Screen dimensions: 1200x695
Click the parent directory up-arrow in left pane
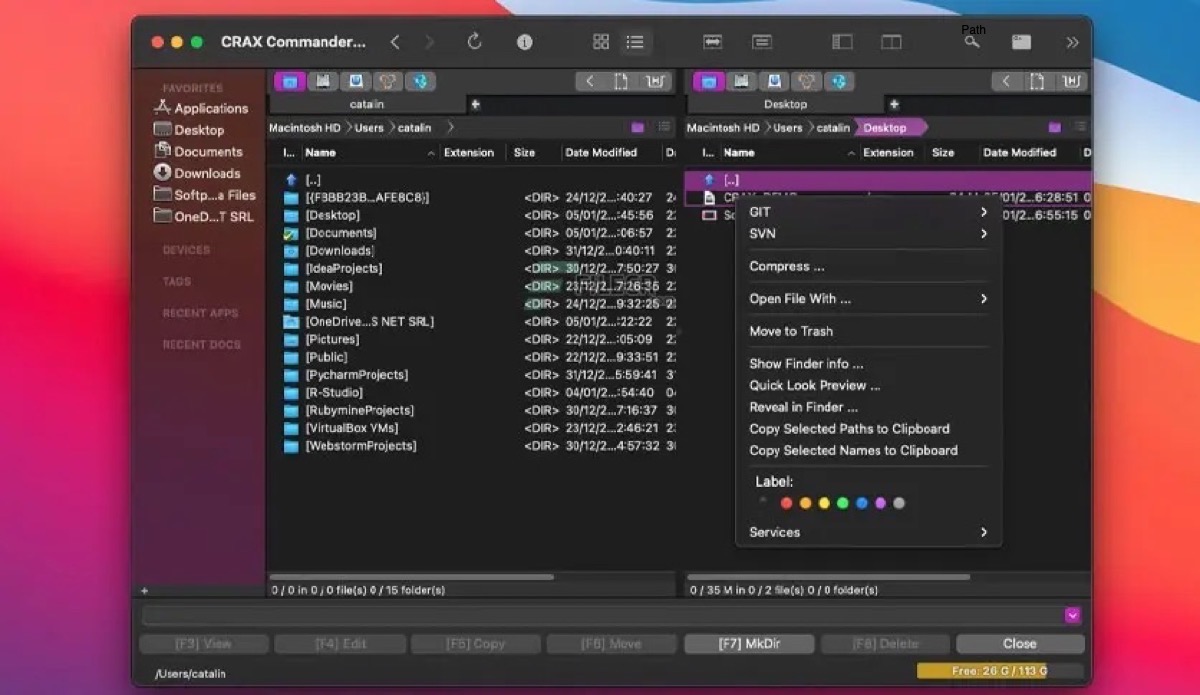pyautogui.click(x=291, y=180)
